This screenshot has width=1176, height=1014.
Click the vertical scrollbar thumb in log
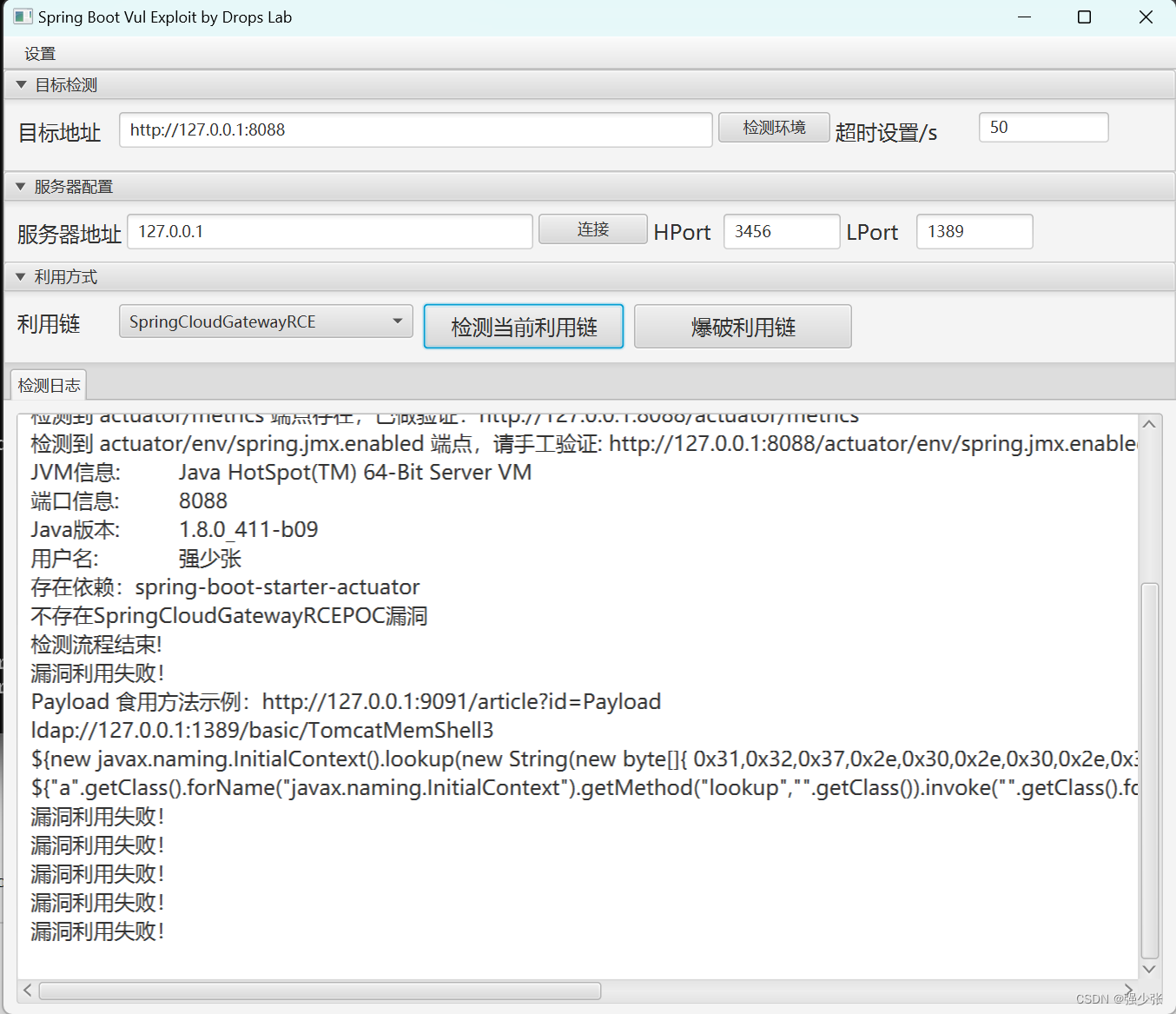coord(1149,770)
